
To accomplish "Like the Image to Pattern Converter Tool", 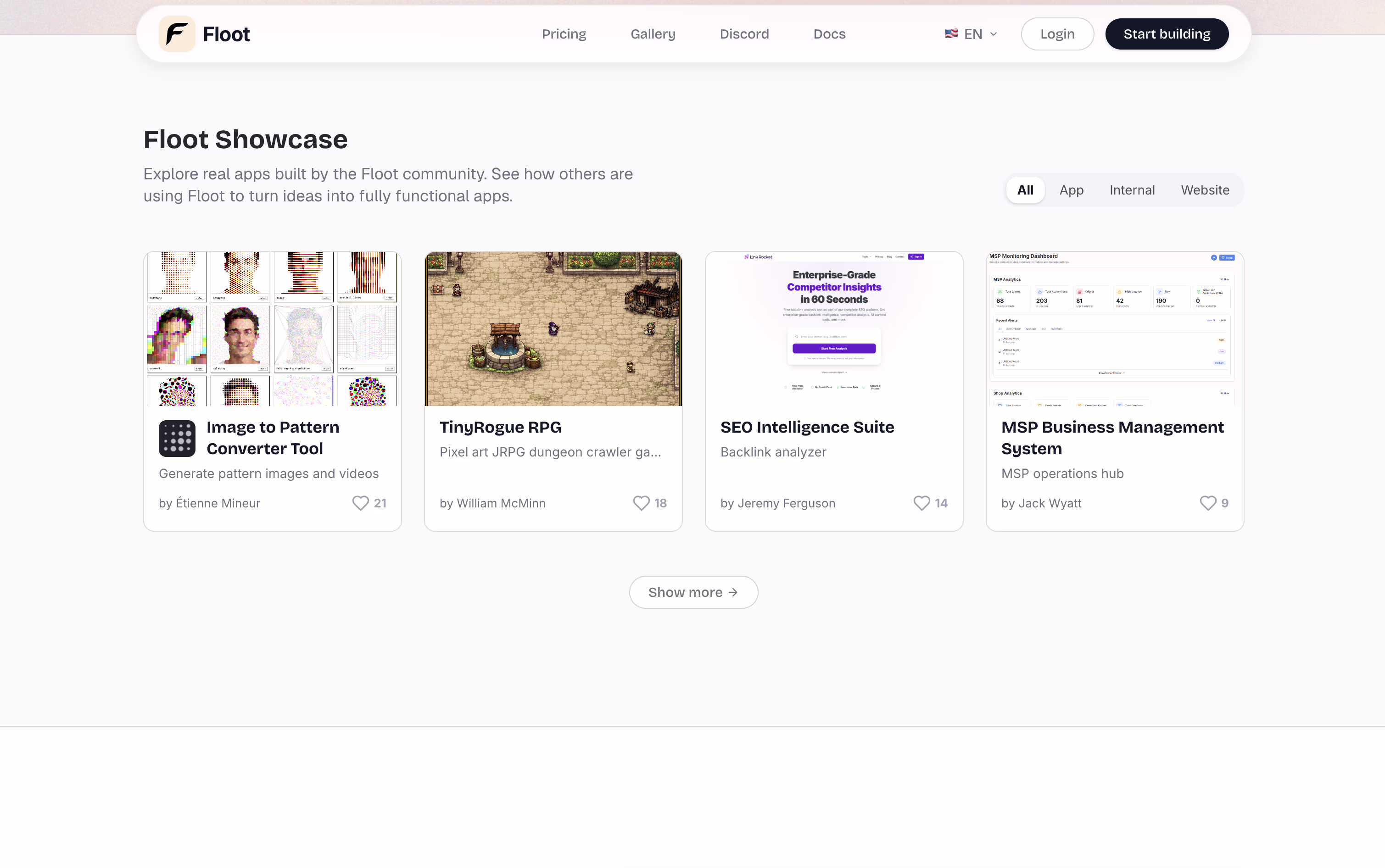I will pyautogui.click(x=360, y=503).
